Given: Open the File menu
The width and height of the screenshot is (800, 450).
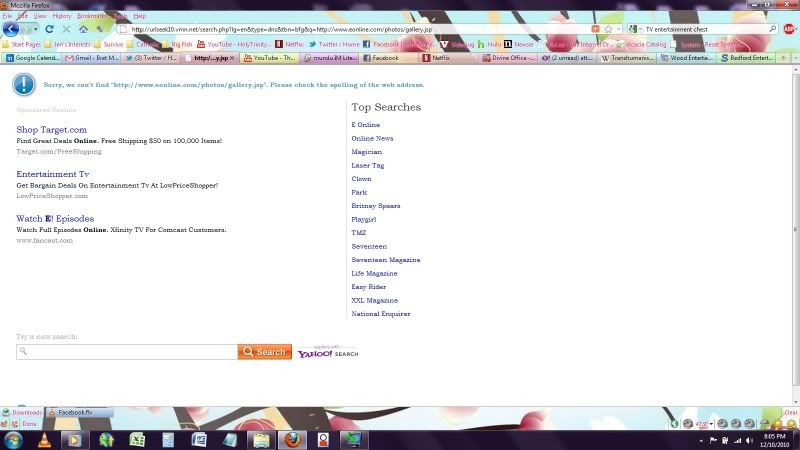Looking at the screenshot, I should (x=7, y=16).
